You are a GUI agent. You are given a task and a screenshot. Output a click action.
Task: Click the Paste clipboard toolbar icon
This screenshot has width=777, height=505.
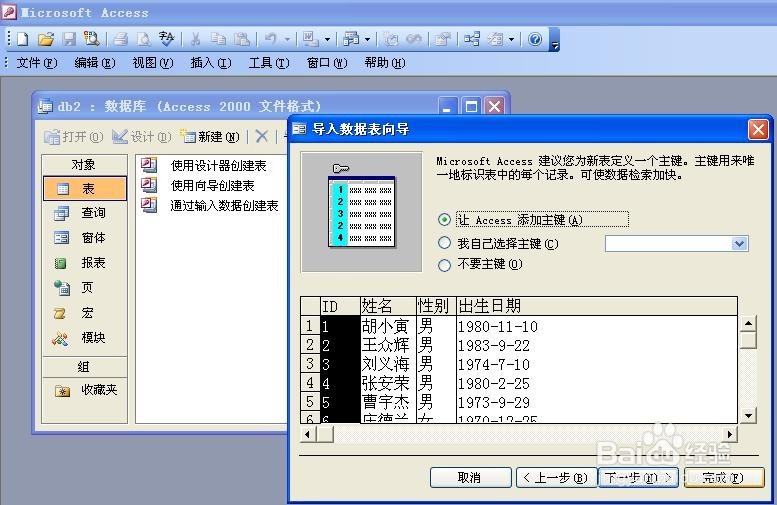(x=241, y=39)
